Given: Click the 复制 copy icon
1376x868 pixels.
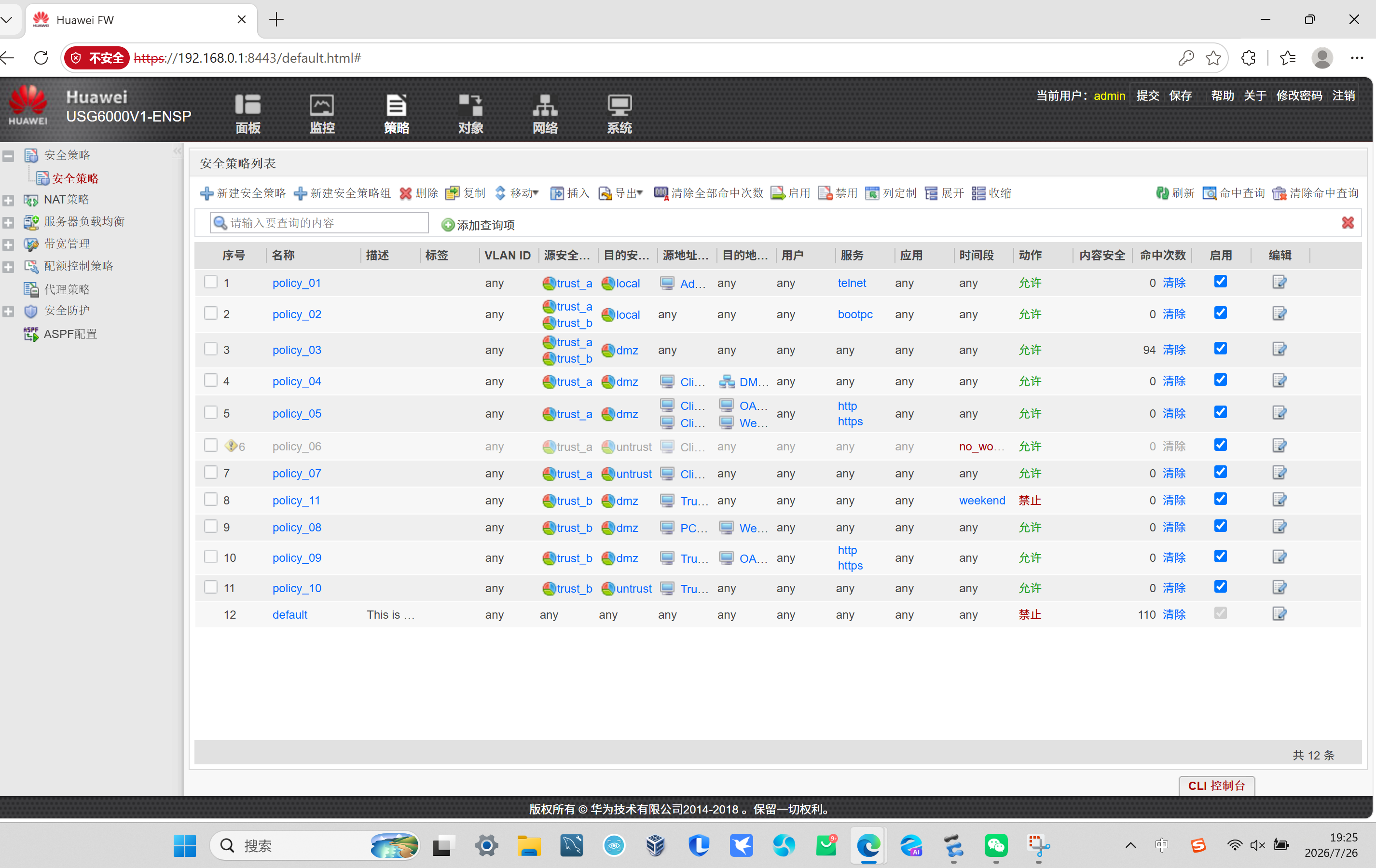Looking at the screenshot, I should [x=452, y=193].
